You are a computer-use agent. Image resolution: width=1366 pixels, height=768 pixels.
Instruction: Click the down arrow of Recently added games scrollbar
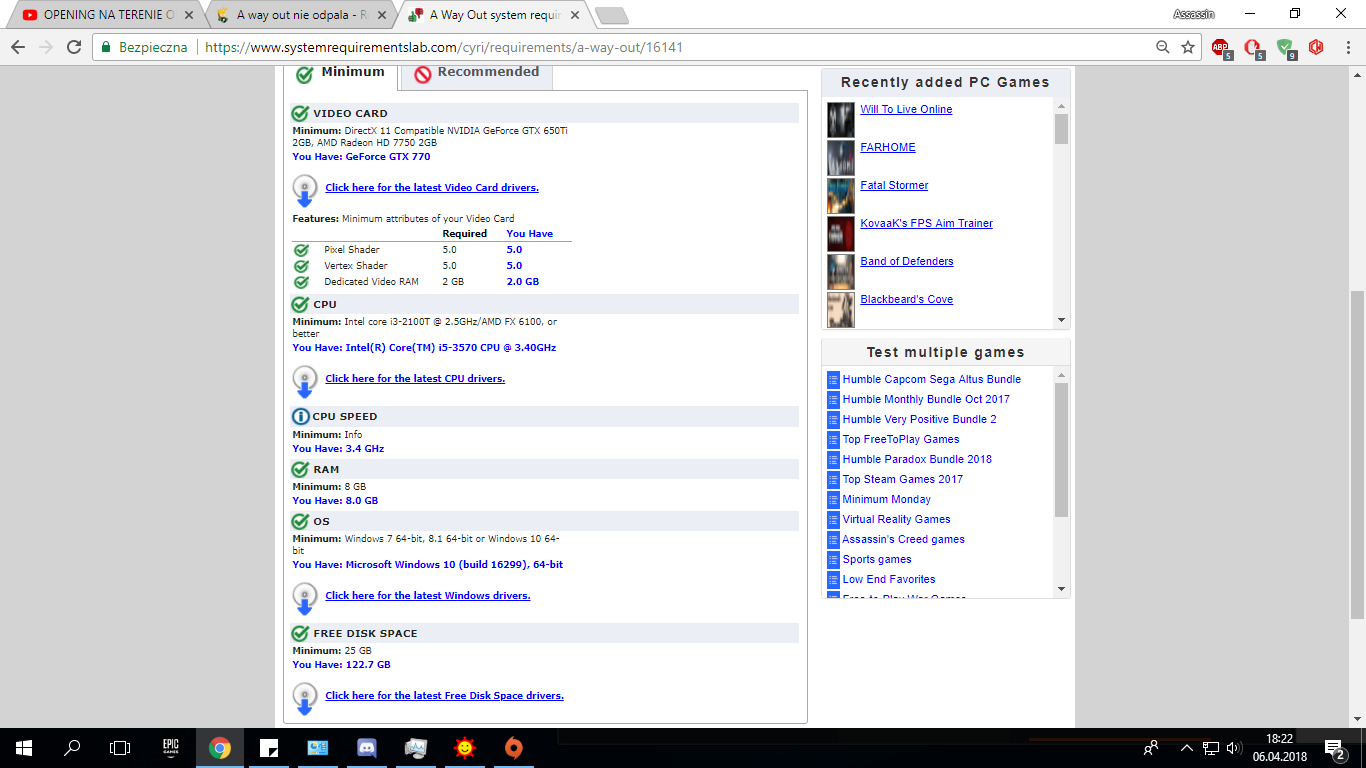point(1061,320)
